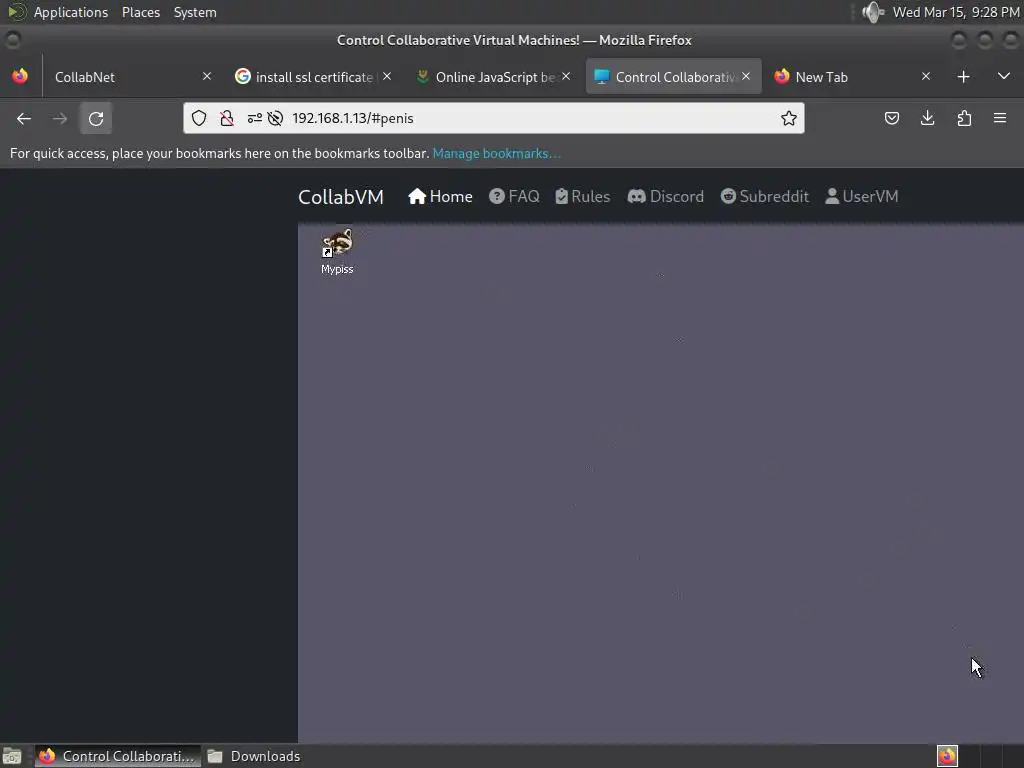Open the Rules nav link
This screenshot has height=768, width=1024.
click(x=583, y=197)
